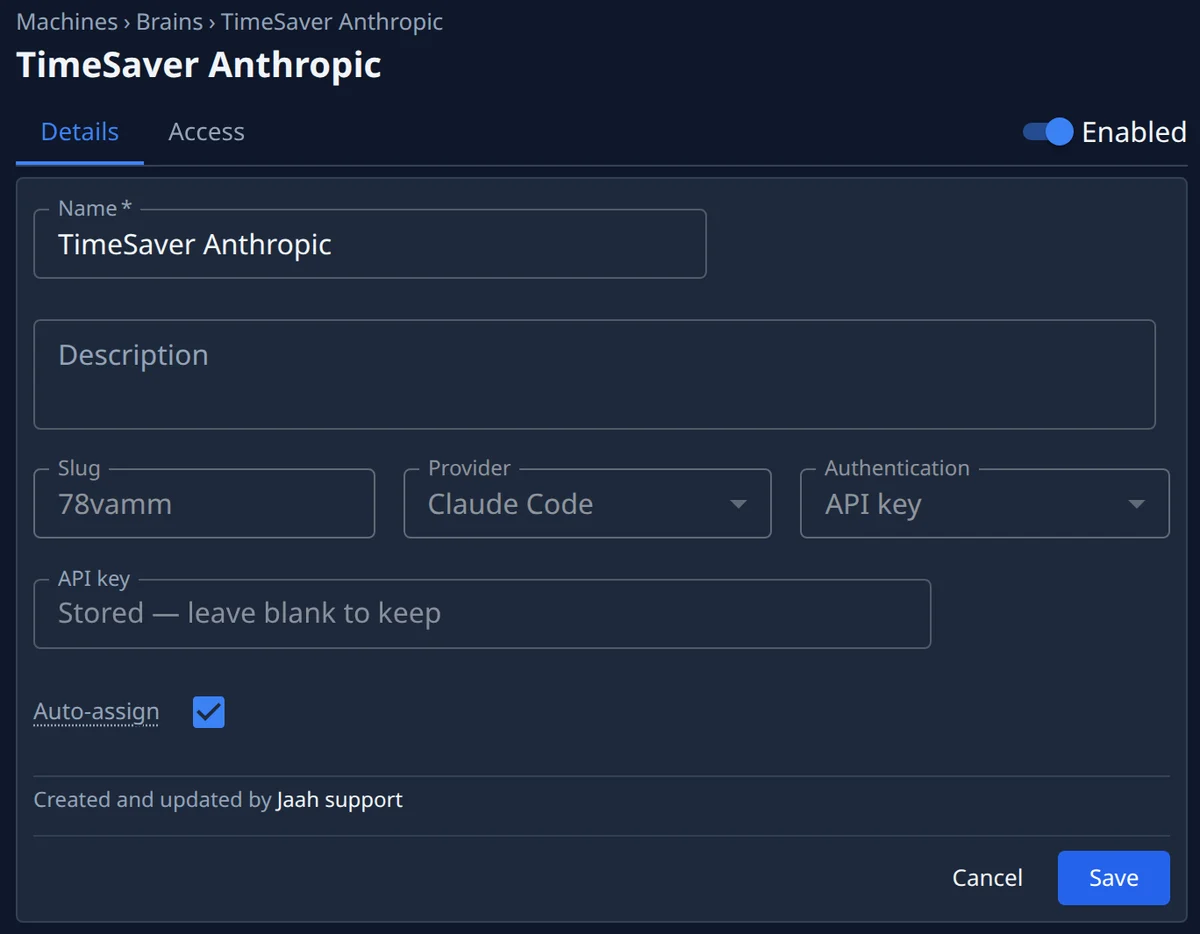Focus the Description text area

pos(594,374)
